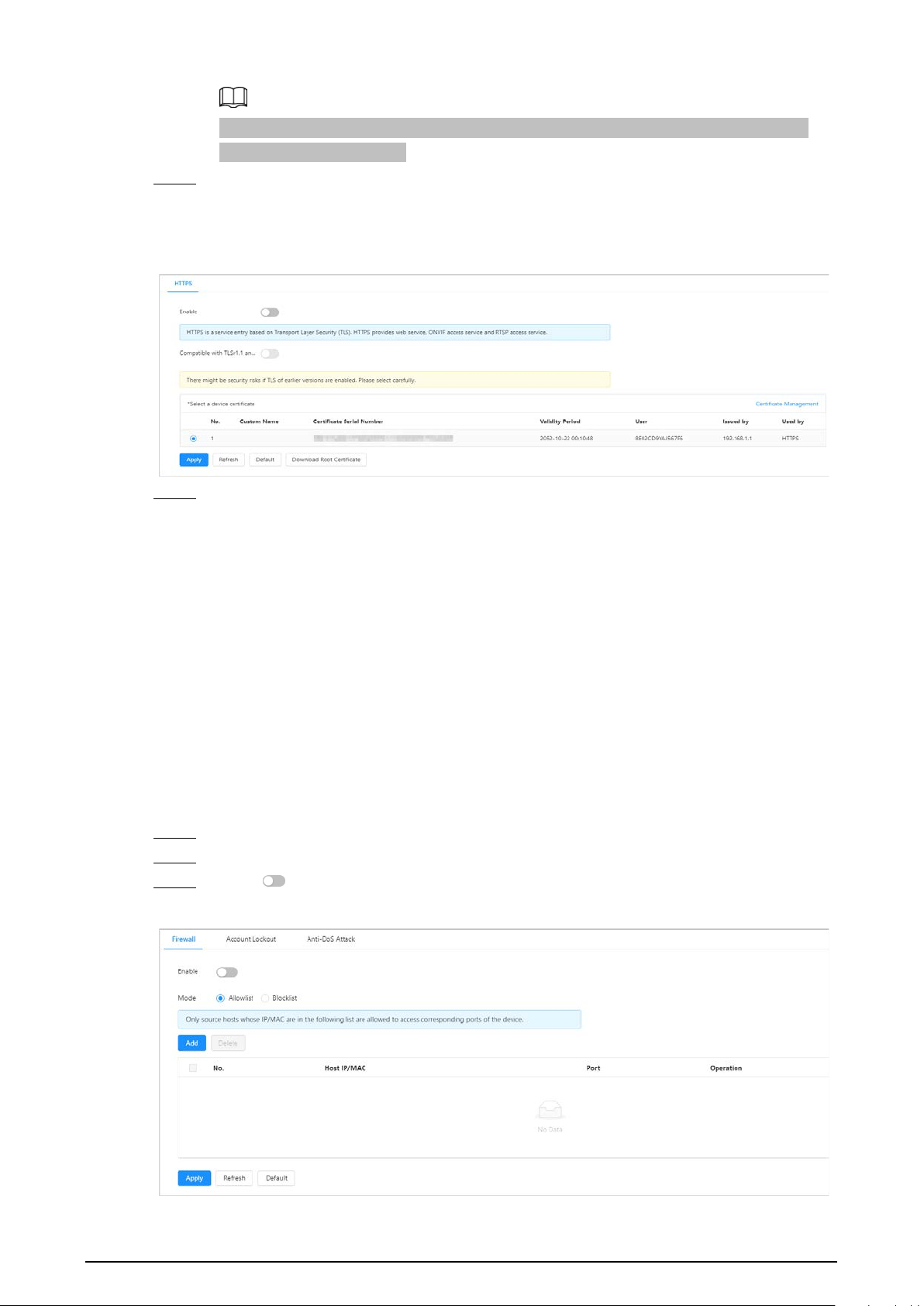
Task: Click the Host IP/MAC column header
Action: [345, 1068]
